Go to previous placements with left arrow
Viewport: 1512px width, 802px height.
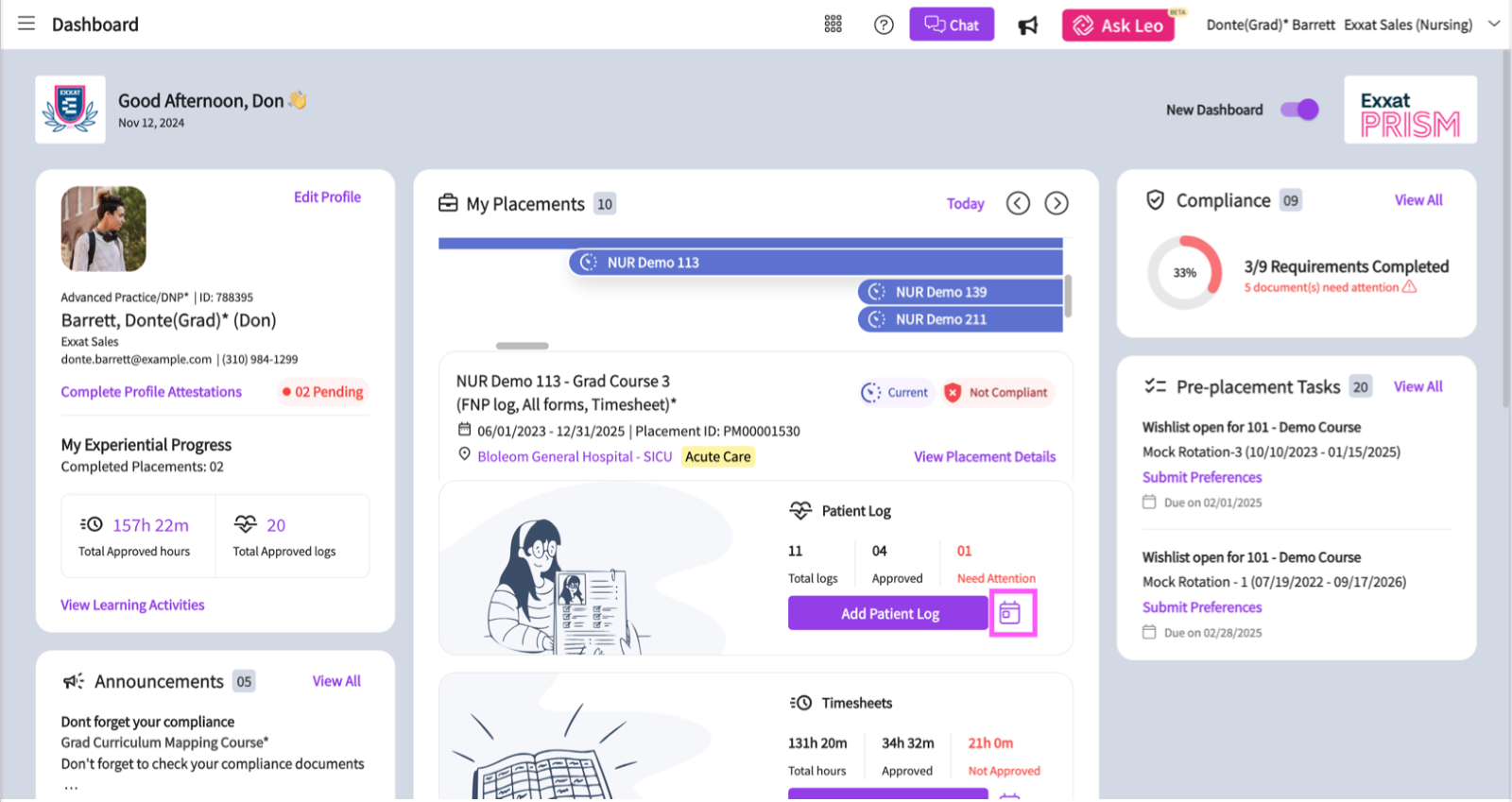tap(1018, 203)
